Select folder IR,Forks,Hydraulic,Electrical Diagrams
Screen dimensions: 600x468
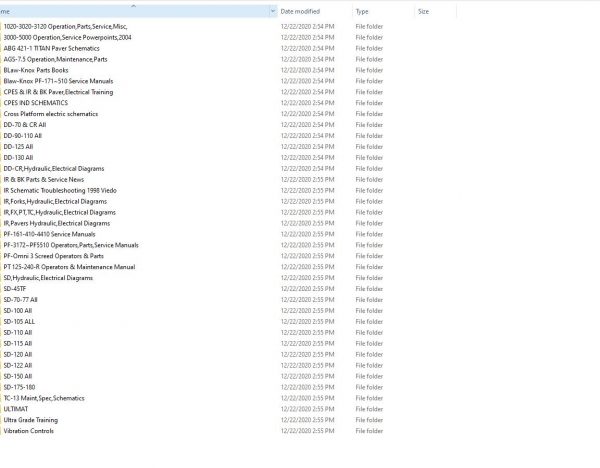55,201
